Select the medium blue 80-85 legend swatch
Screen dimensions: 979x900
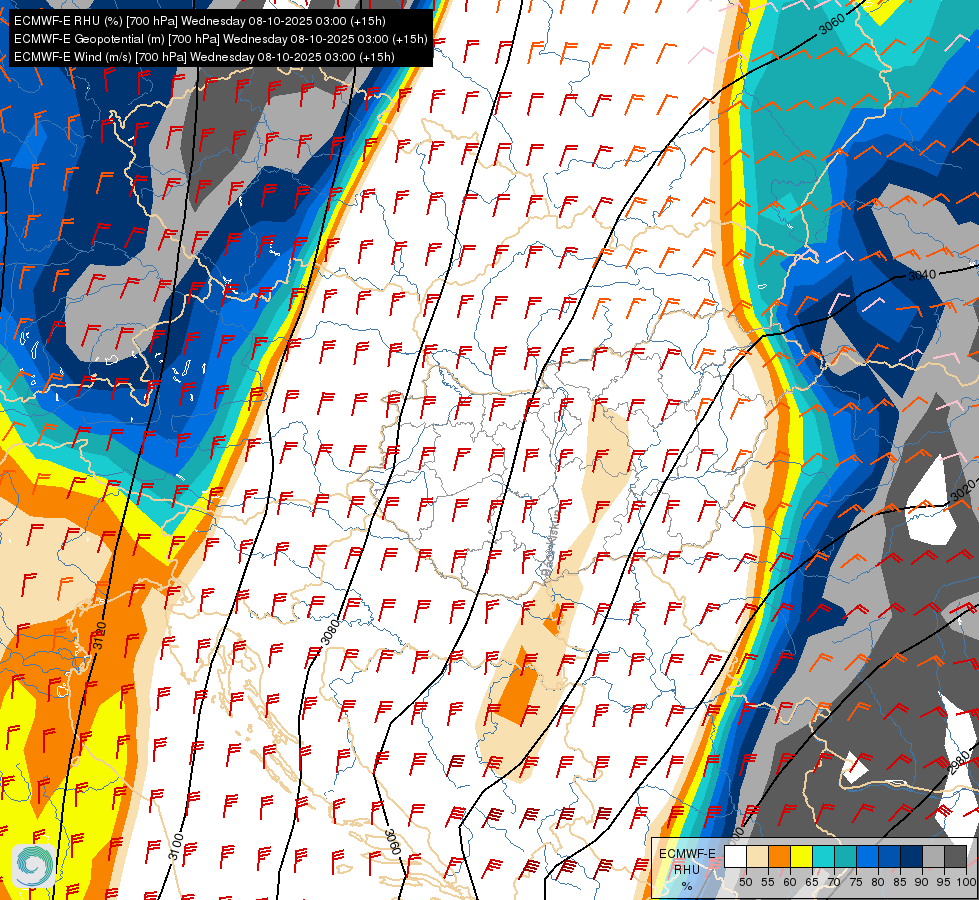pyautogui.click(x=890, y=856)
